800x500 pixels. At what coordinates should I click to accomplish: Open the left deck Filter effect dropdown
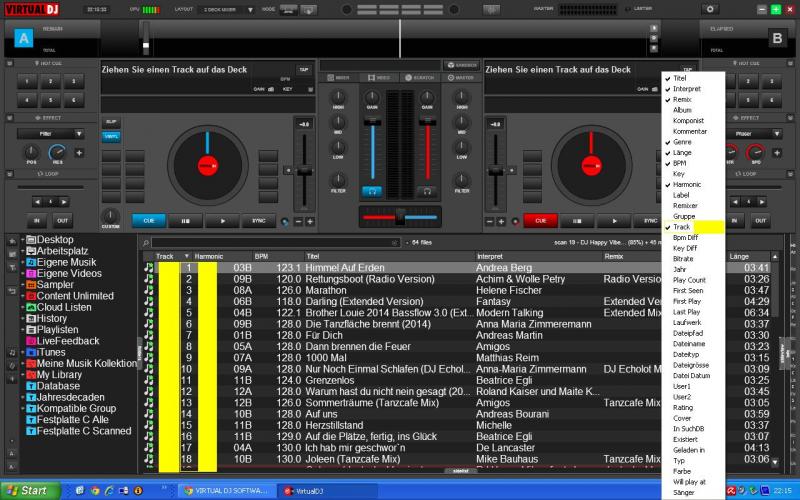[51, 133]
